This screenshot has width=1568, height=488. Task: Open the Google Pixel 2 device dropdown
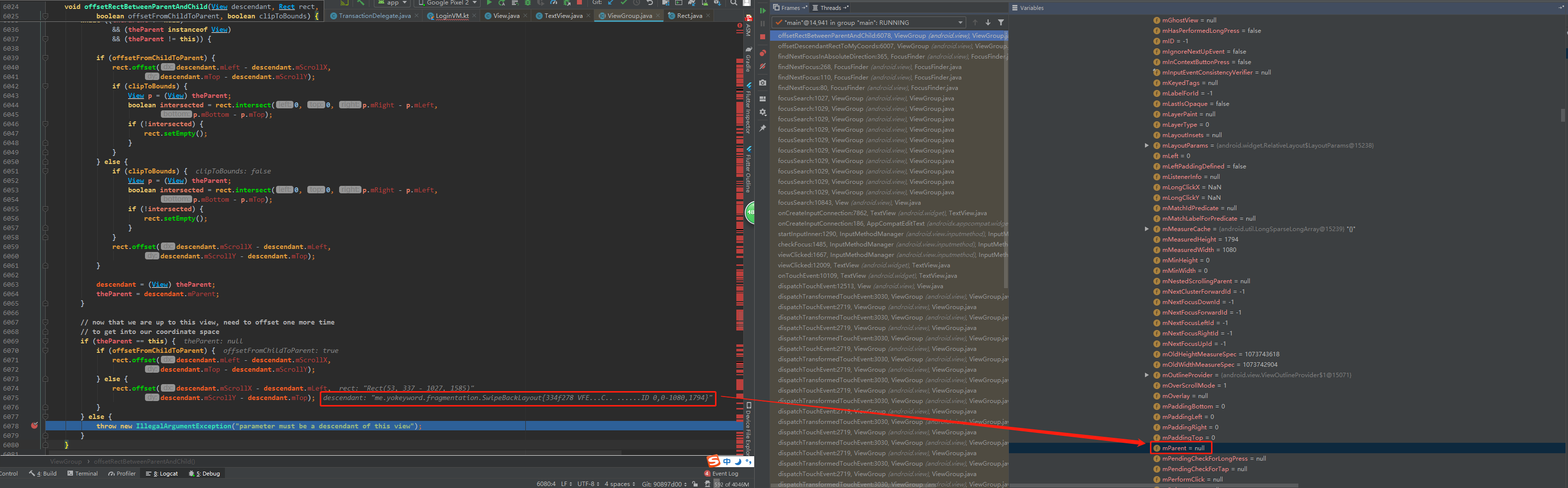pos(447,3)
